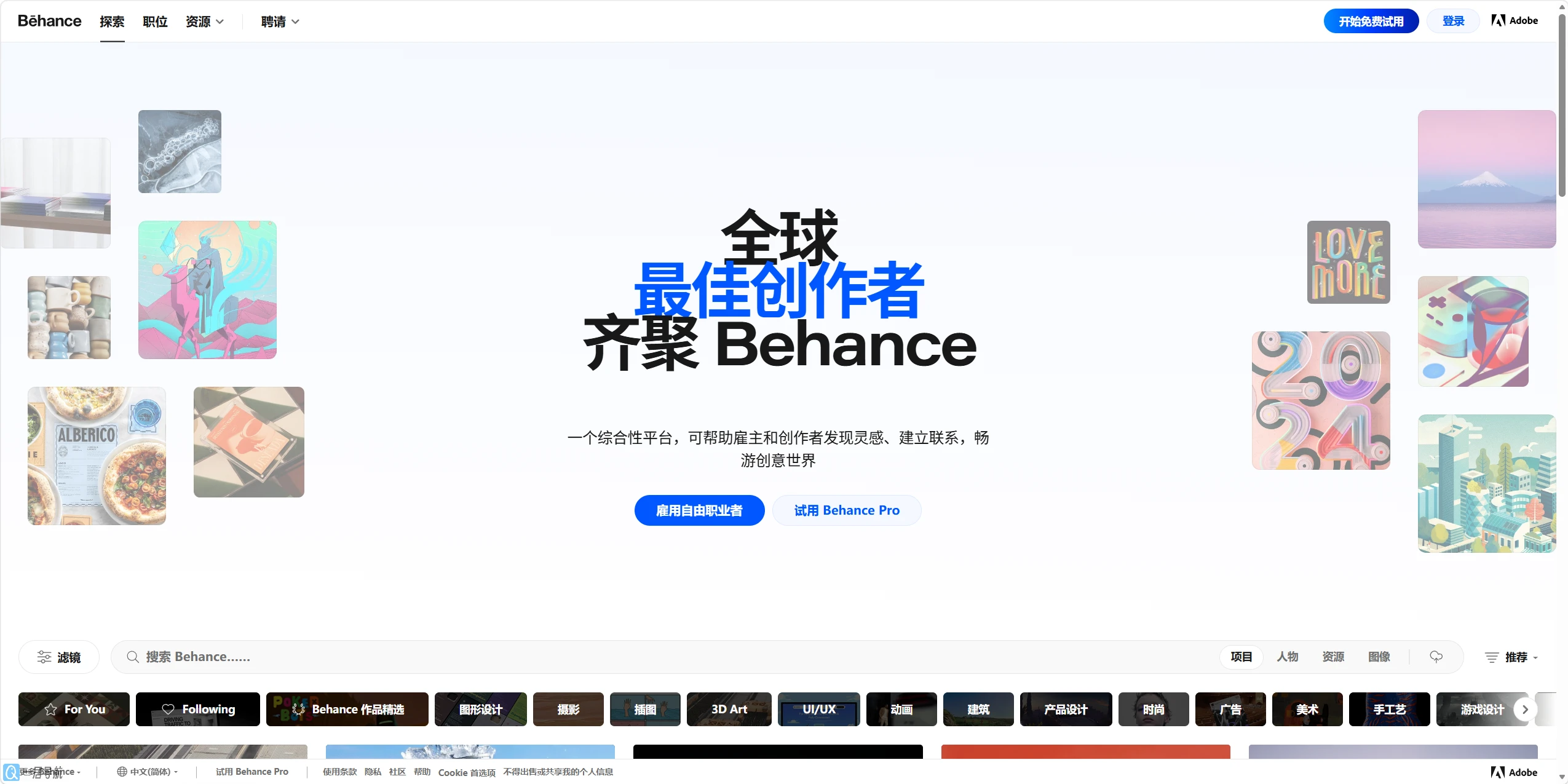Click the globe icon next to 中文(简体)
Image resolution: width=1568 pixels, height=784 pixels.
click(122, 771)
